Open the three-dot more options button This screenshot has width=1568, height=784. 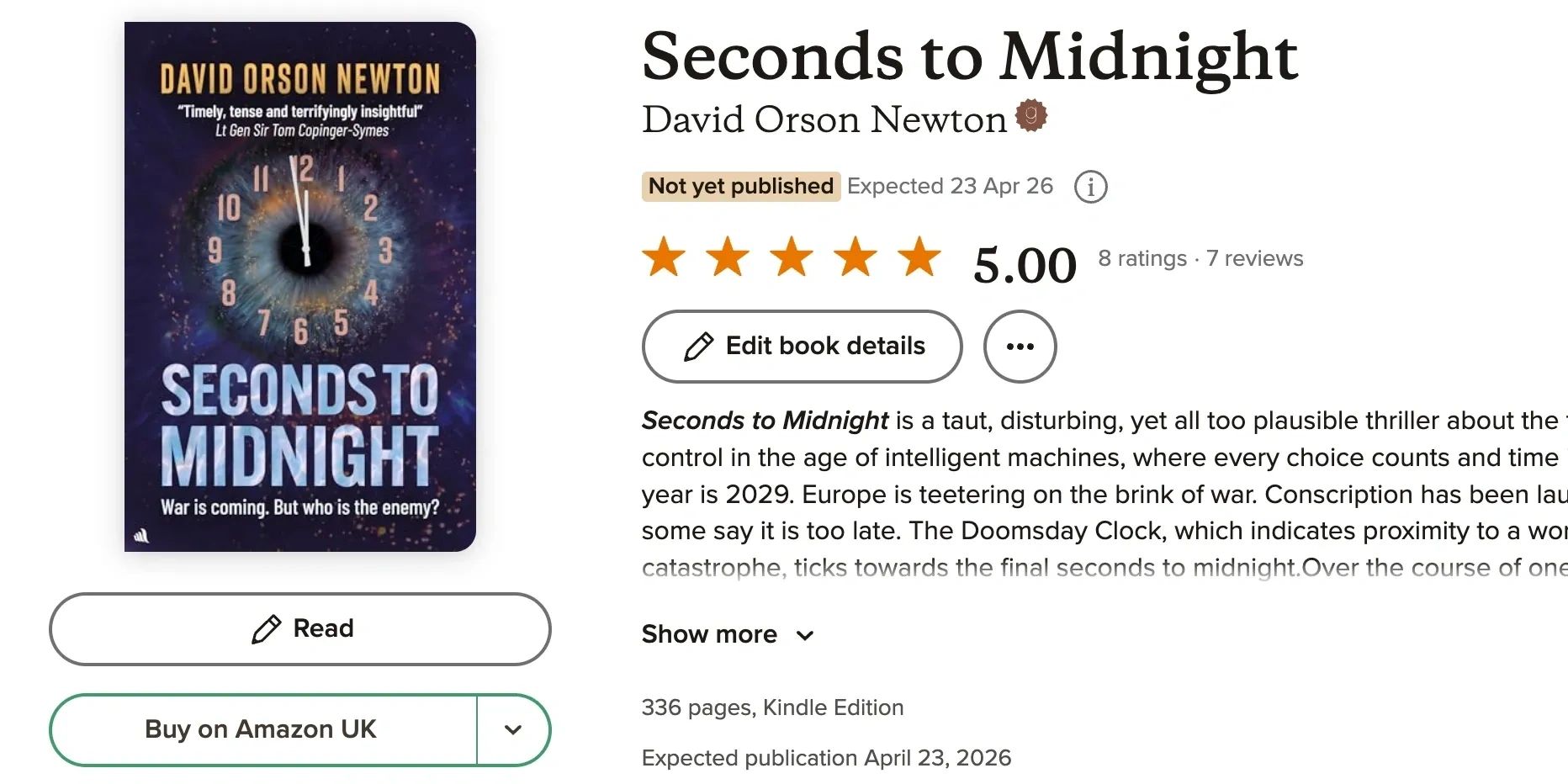1020,347
